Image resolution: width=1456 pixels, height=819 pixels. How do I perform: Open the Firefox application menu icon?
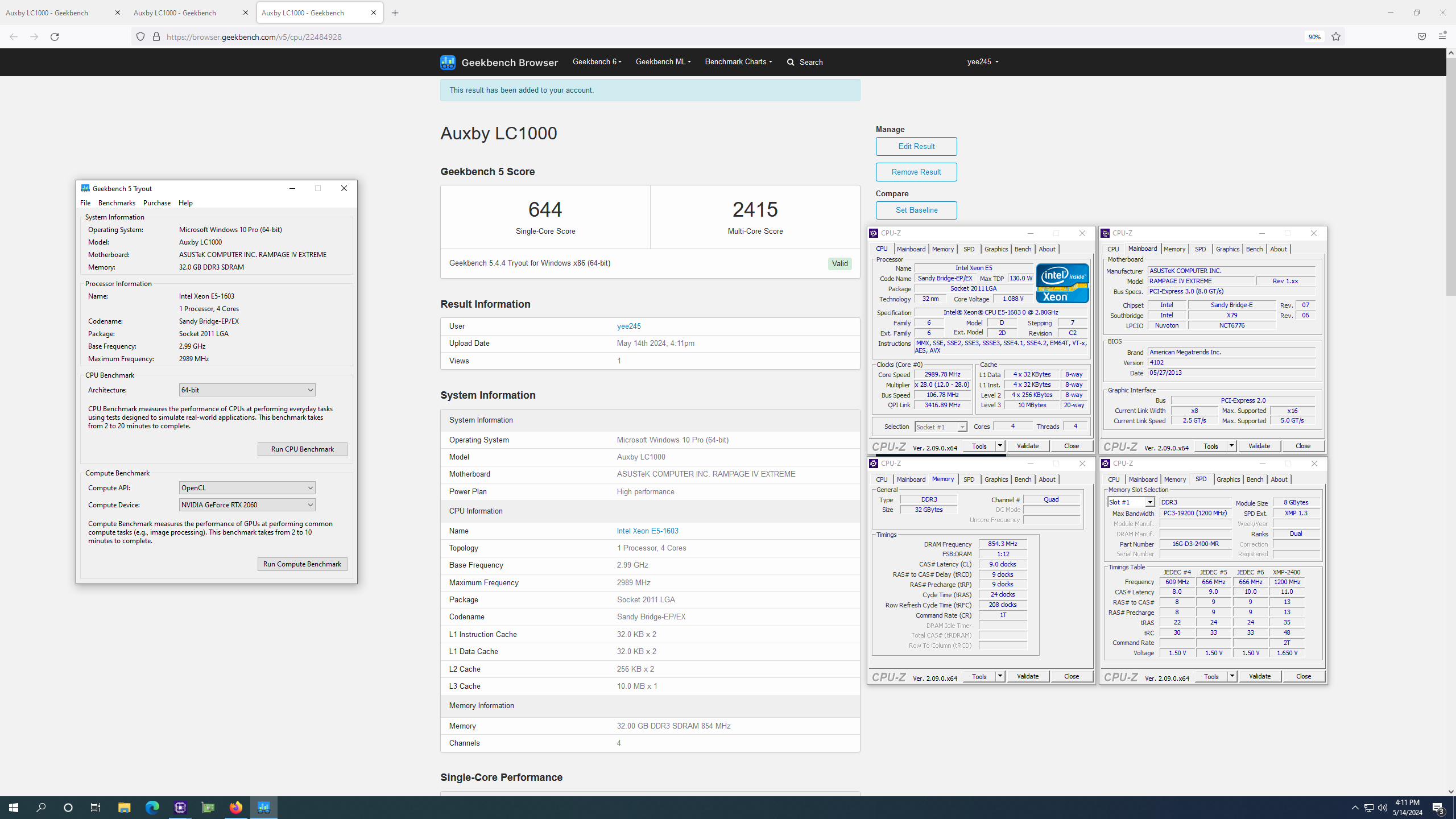pos(1442,37)
